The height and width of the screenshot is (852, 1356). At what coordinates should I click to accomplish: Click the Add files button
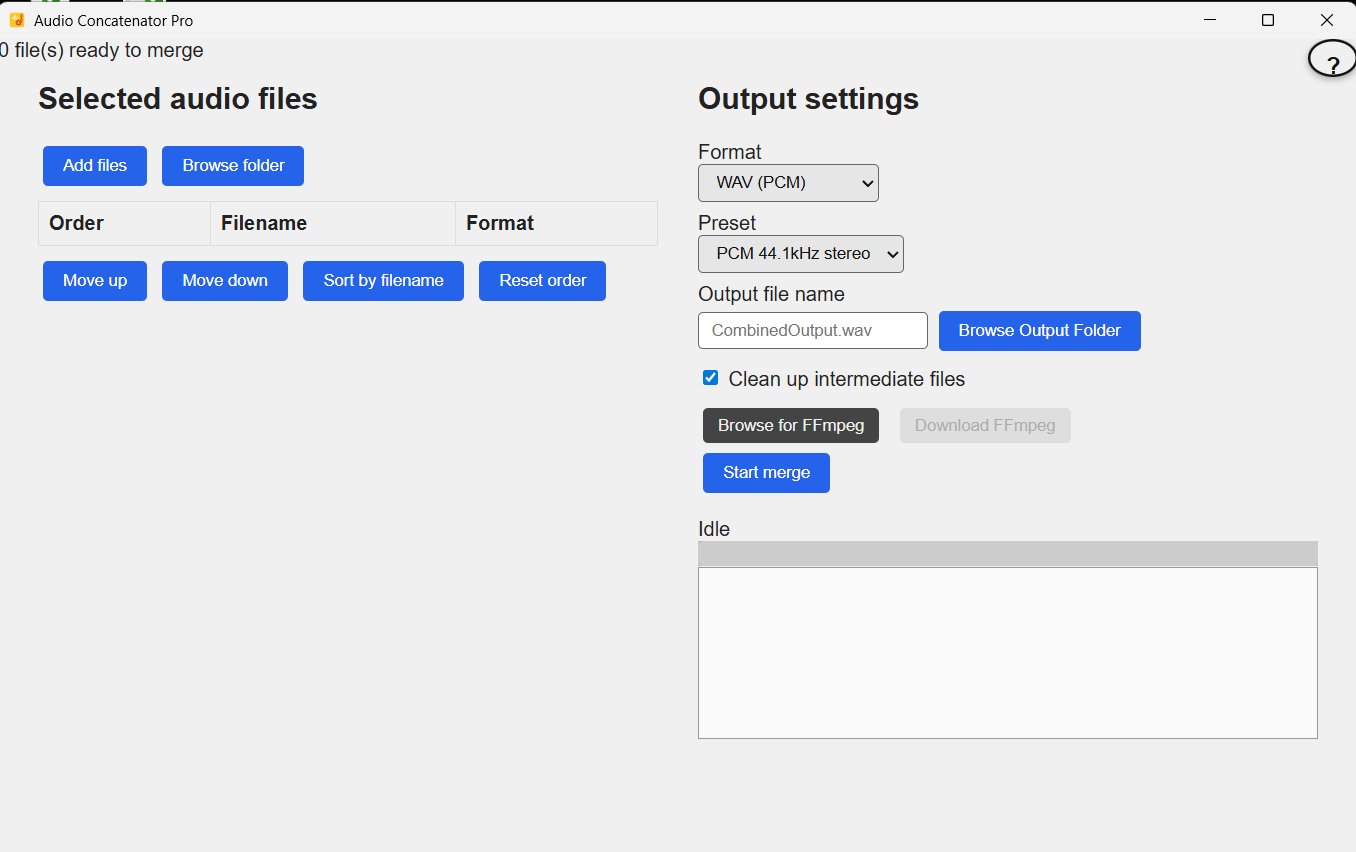(95, 166)
